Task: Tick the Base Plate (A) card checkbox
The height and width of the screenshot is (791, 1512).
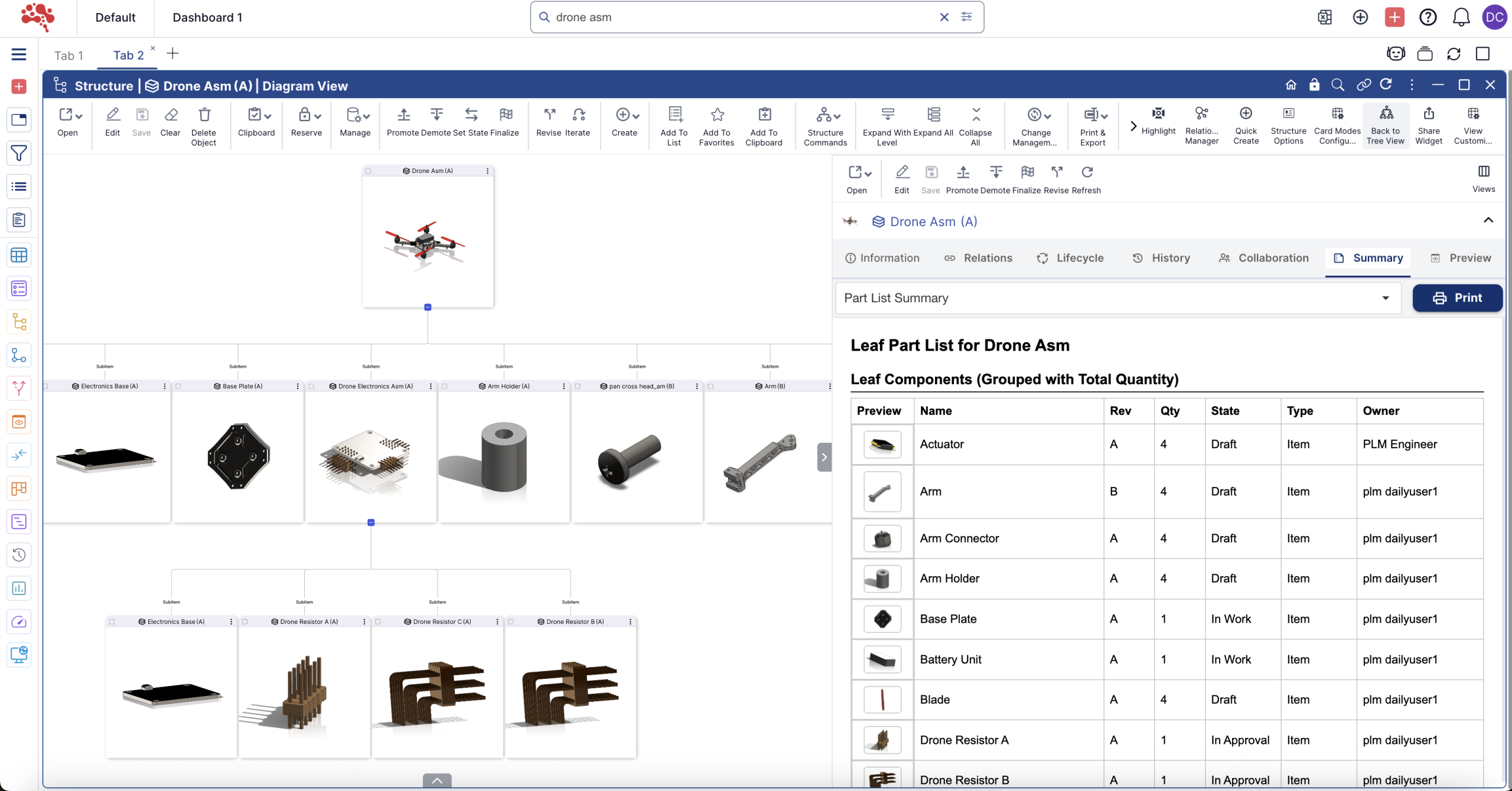Action: tap(178, 387)
